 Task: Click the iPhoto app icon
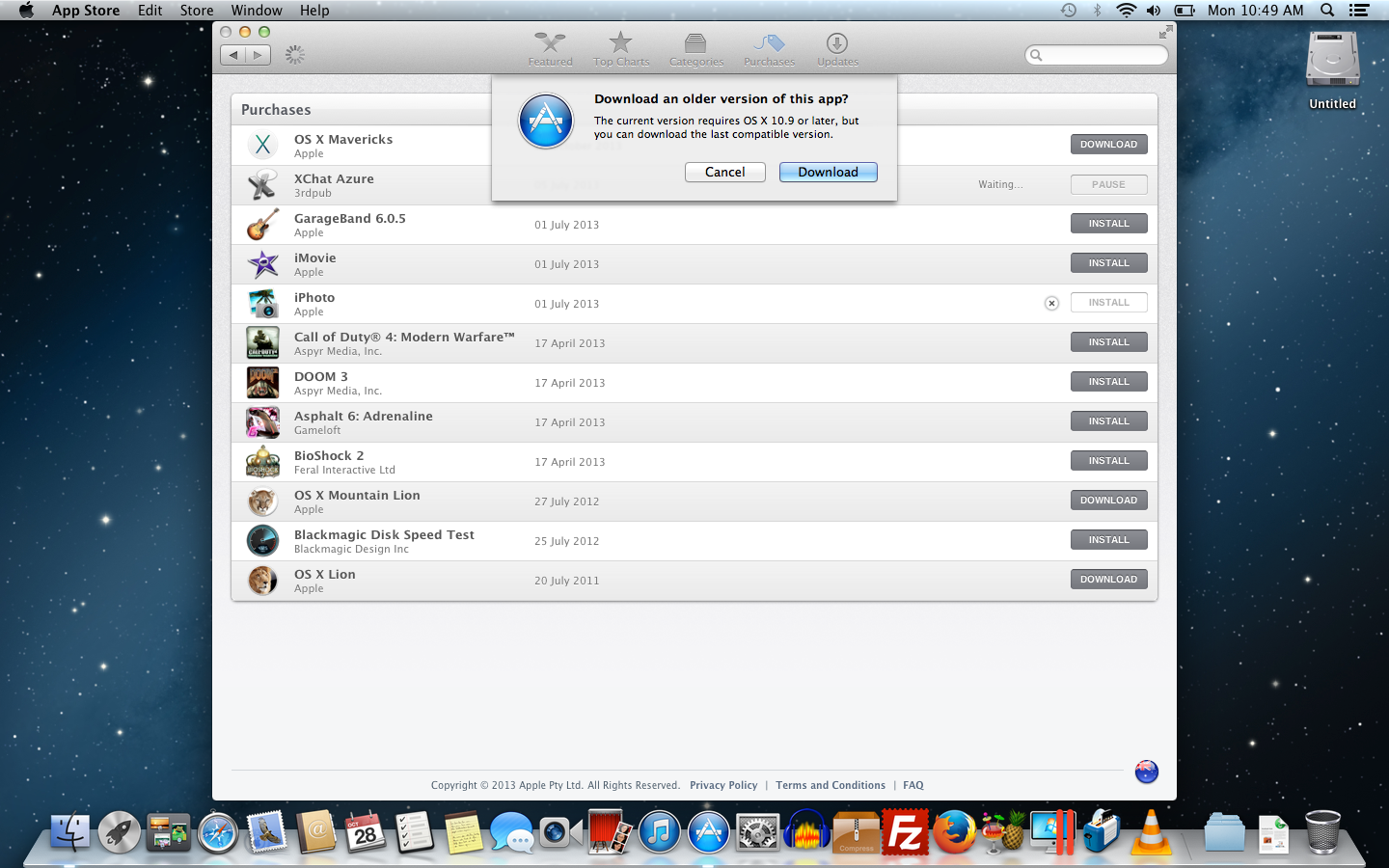click(262, 303)
